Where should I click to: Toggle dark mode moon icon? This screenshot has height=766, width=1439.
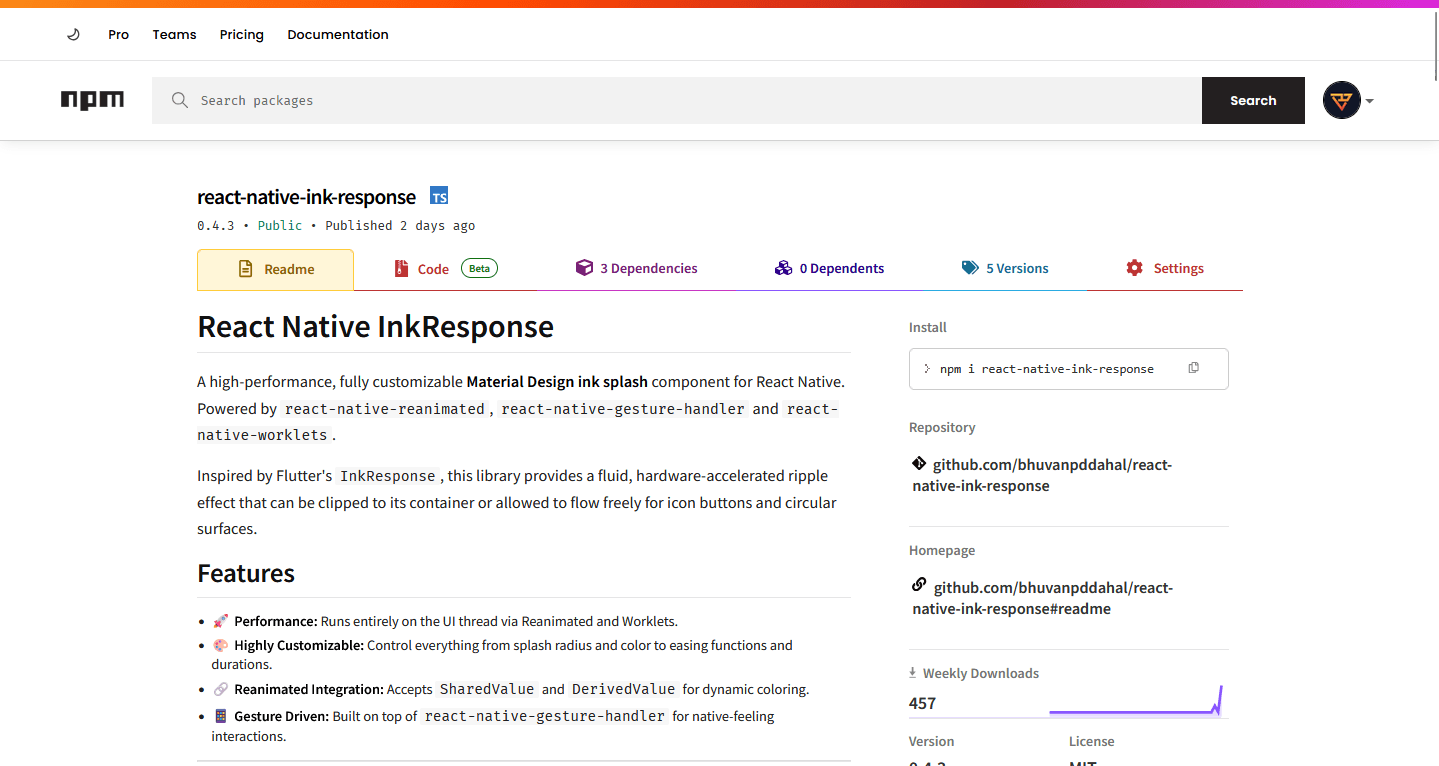(73, 34)
